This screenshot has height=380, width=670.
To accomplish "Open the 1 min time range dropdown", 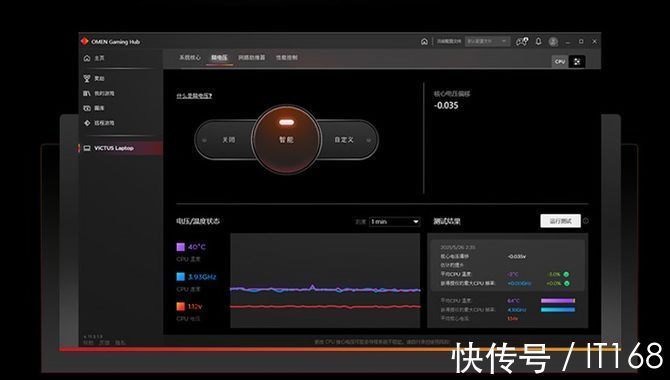I will [x=394, y=221].
